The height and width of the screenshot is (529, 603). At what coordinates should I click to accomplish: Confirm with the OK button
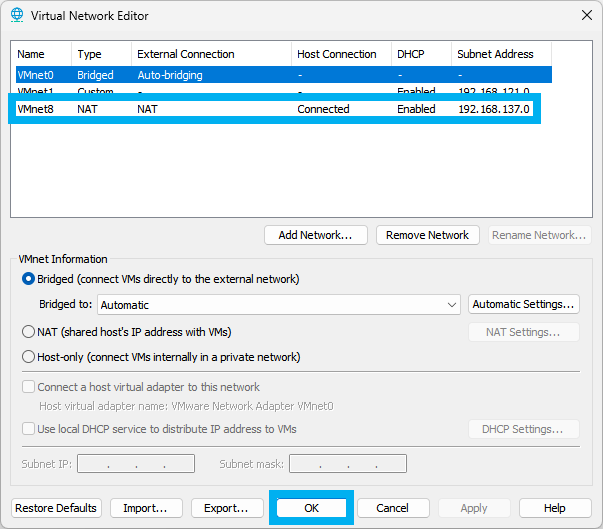click(x=311, y=508)
